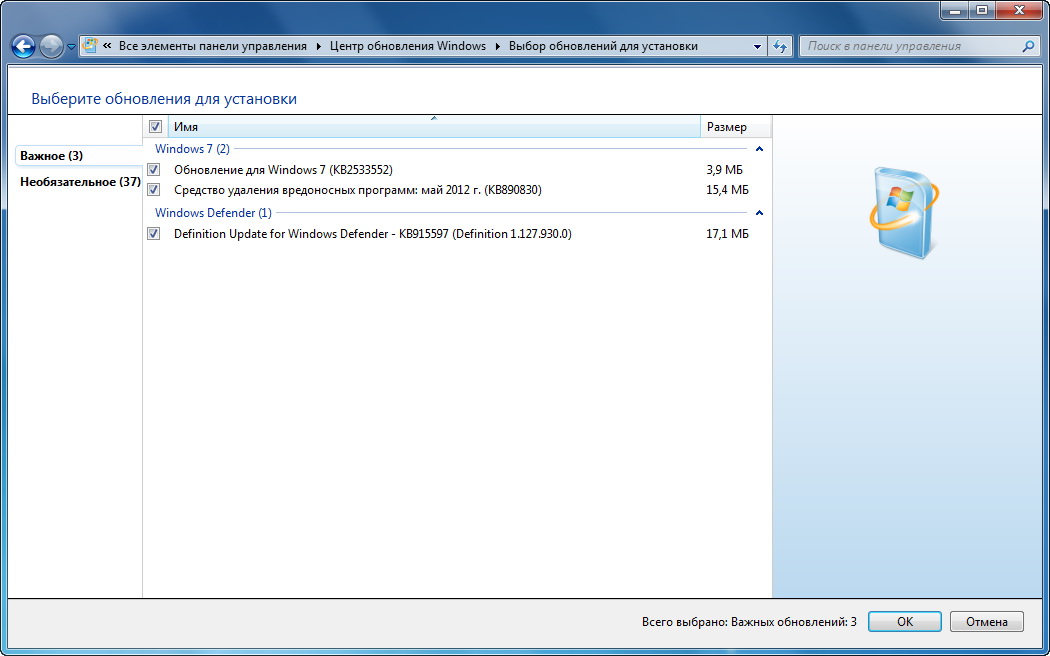Click the search magnifier icon
The image size is (1050, 656).
[1028, 46]
